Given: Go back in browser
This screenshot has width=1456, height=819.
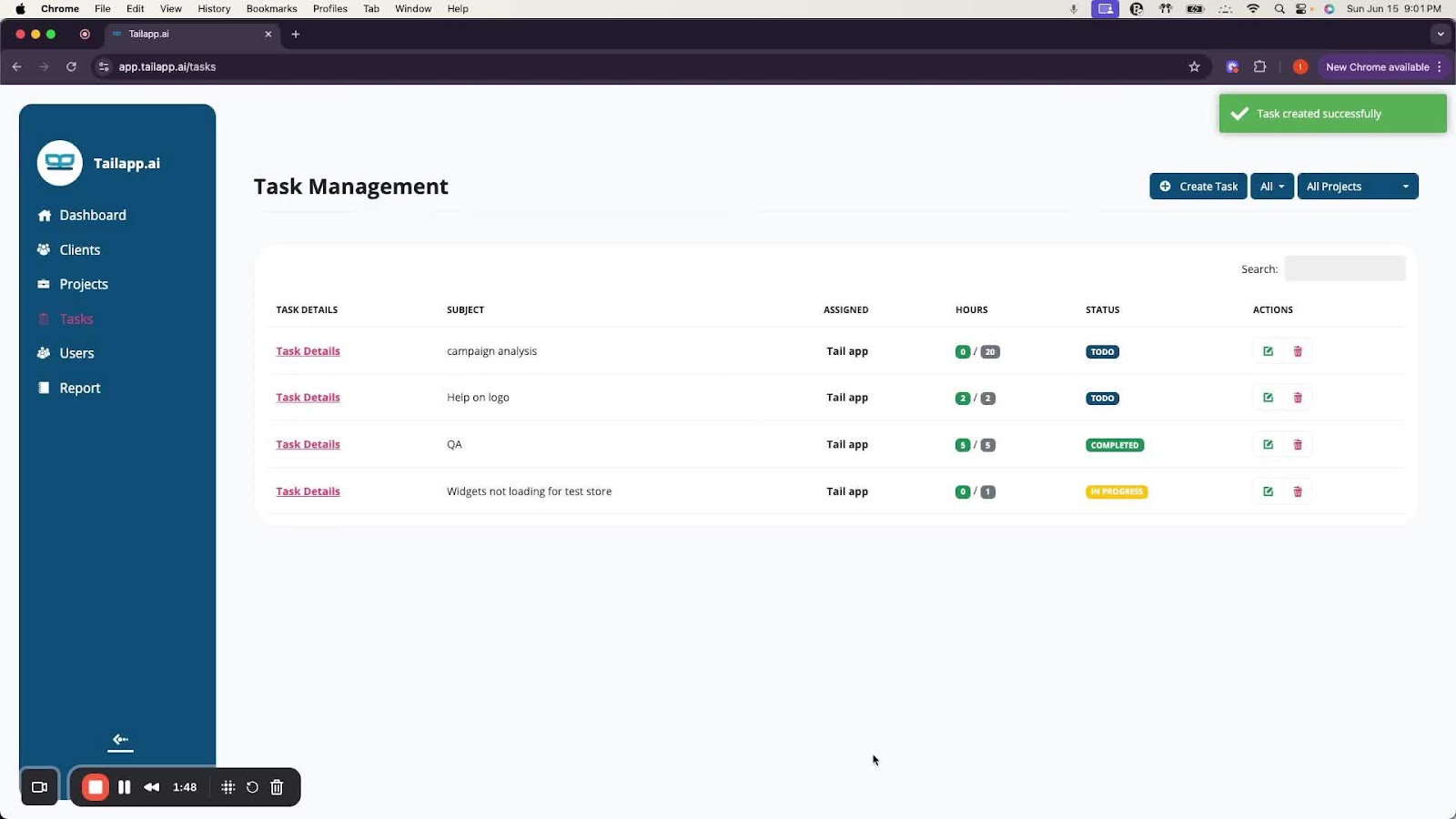Looking at the screenshot, I should tap(16, 66).
